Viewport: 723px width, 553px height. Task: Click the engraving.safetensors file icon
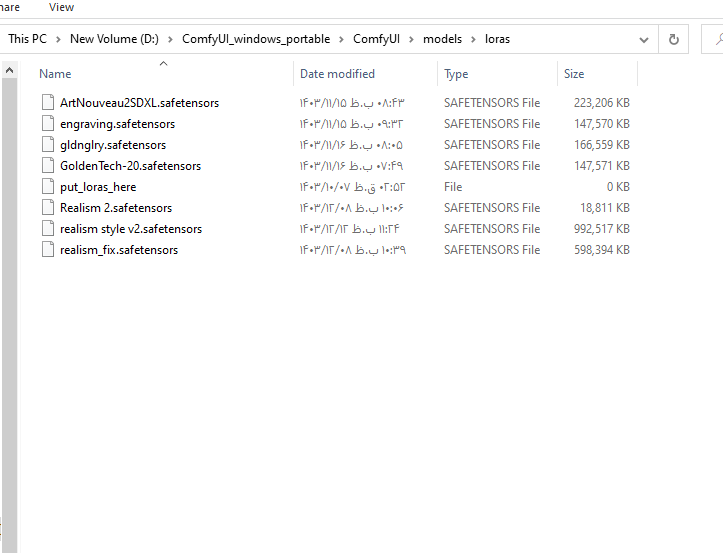pos(48,124)
